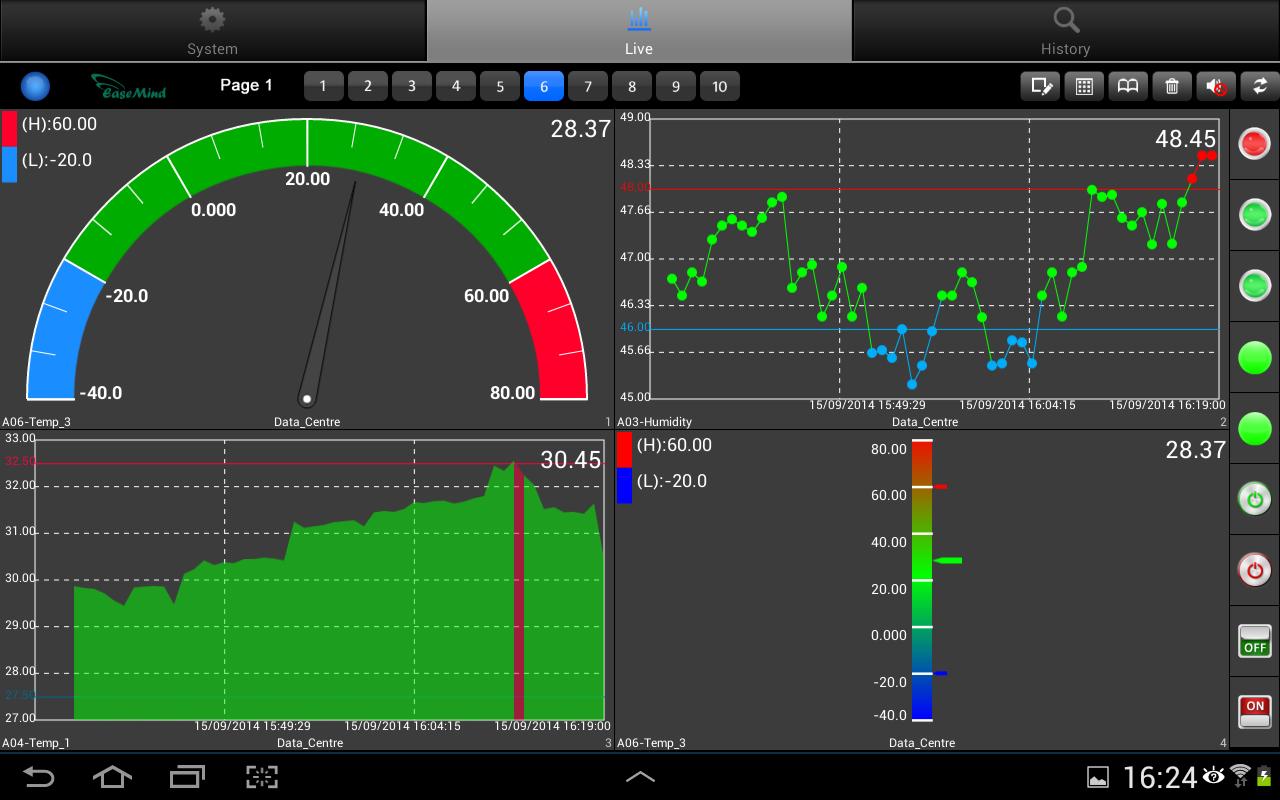Go to page 10
Viewport: 1280px width, 800px height.
click(719, 86)
